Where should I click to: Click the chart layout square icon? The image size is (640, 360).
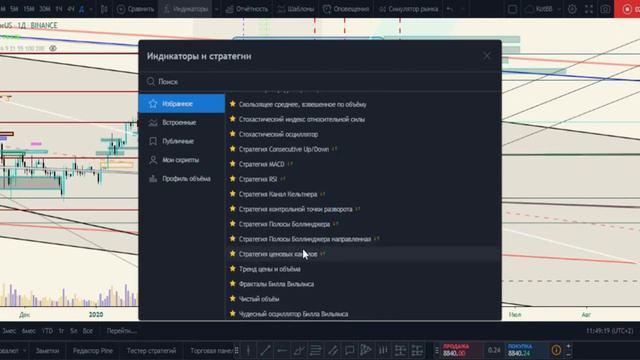point(512,9)
